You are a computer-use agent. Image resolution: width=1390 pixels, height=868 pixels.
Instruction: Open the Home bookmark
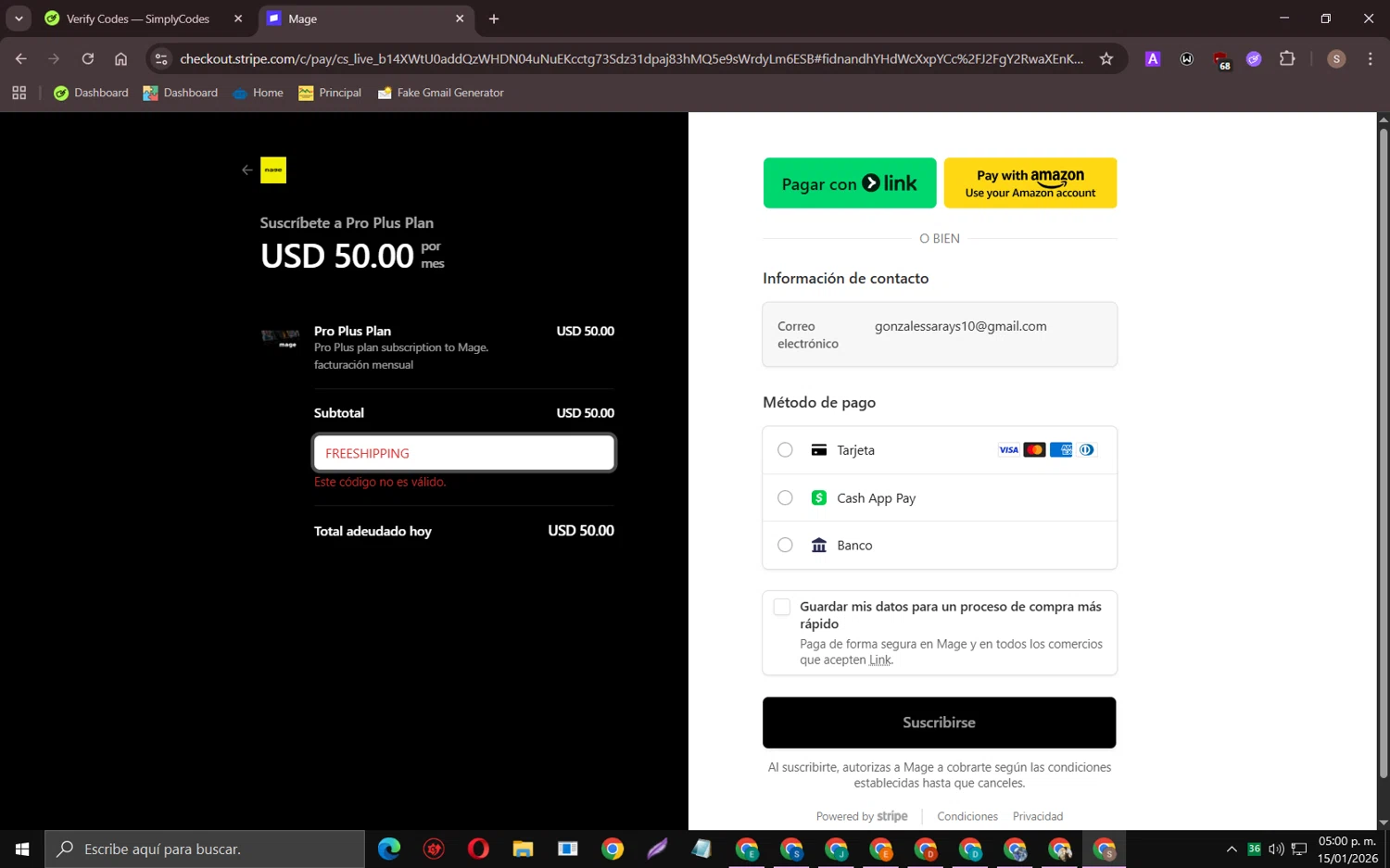click(x=258, y=93)
